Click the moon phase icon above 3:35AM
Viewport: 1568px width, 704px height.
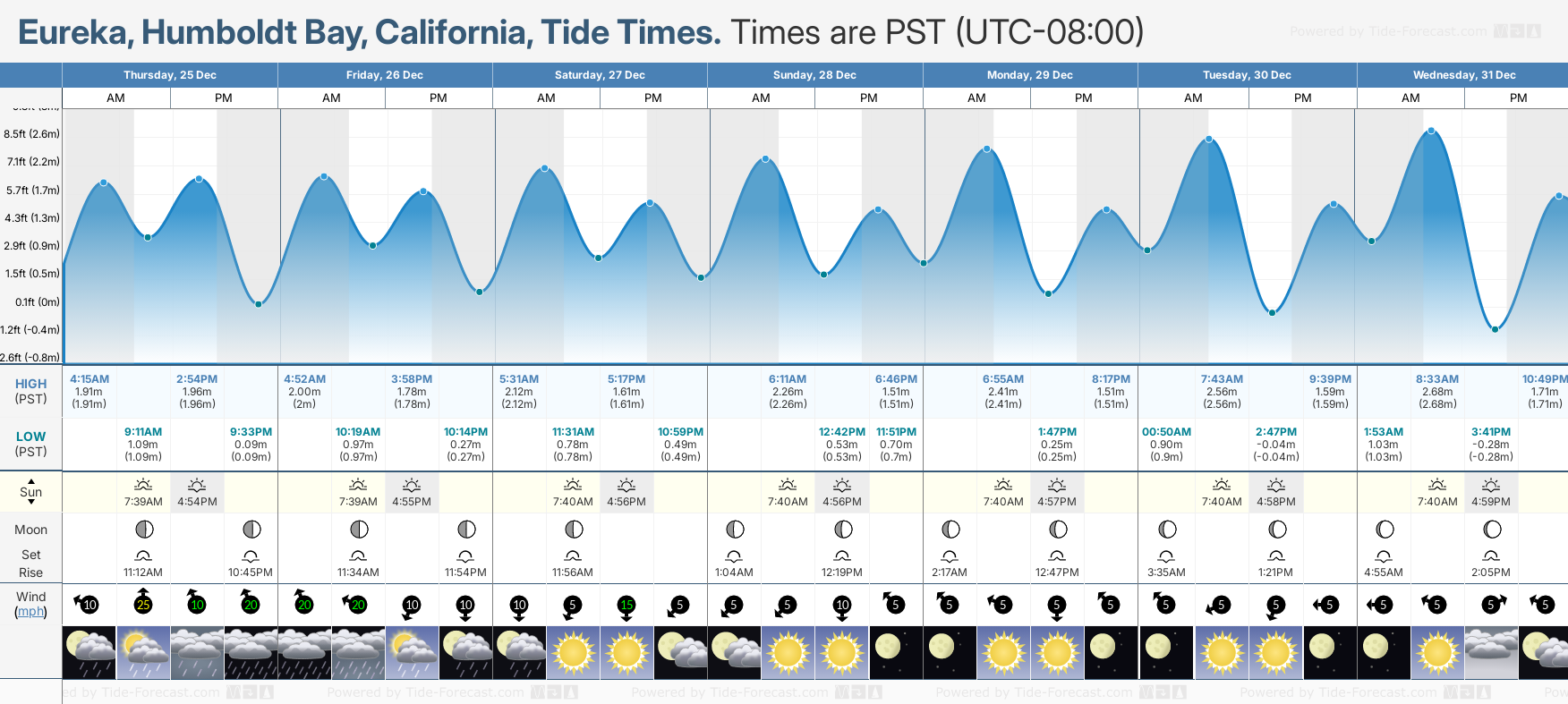click(1167, 530)
